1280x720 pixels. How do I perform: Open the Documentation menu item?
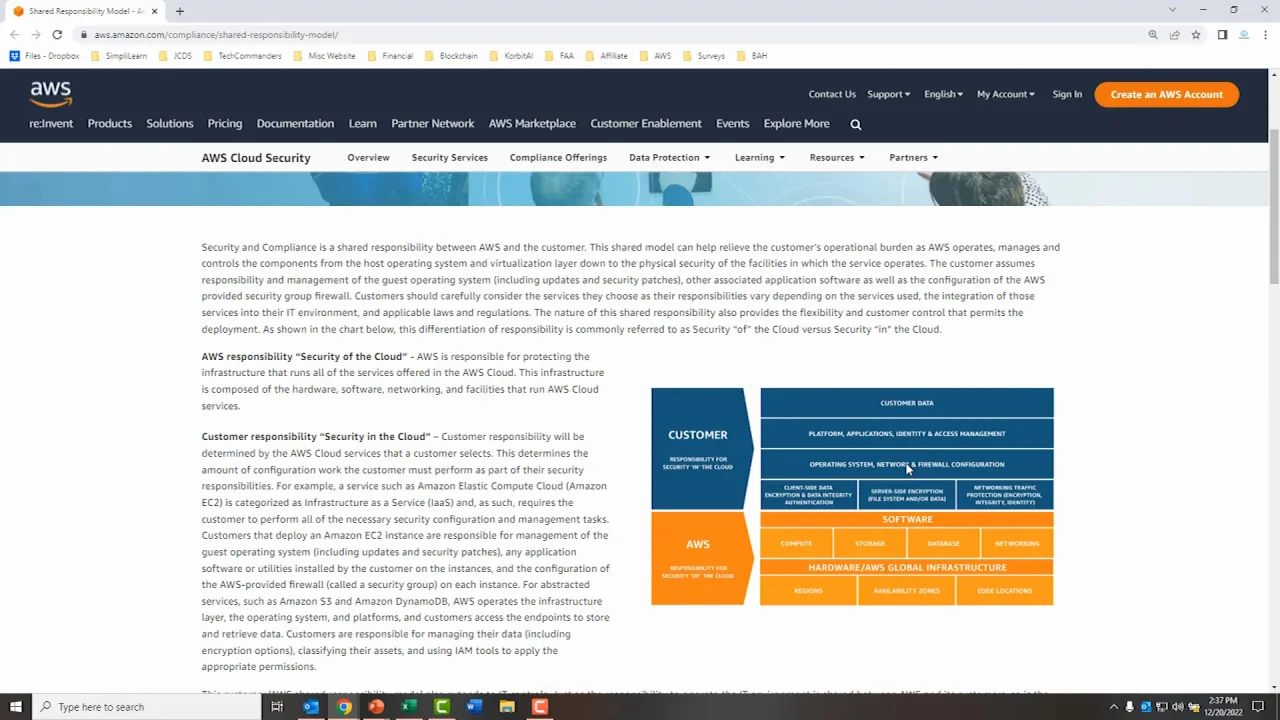(x=295, y=123)
